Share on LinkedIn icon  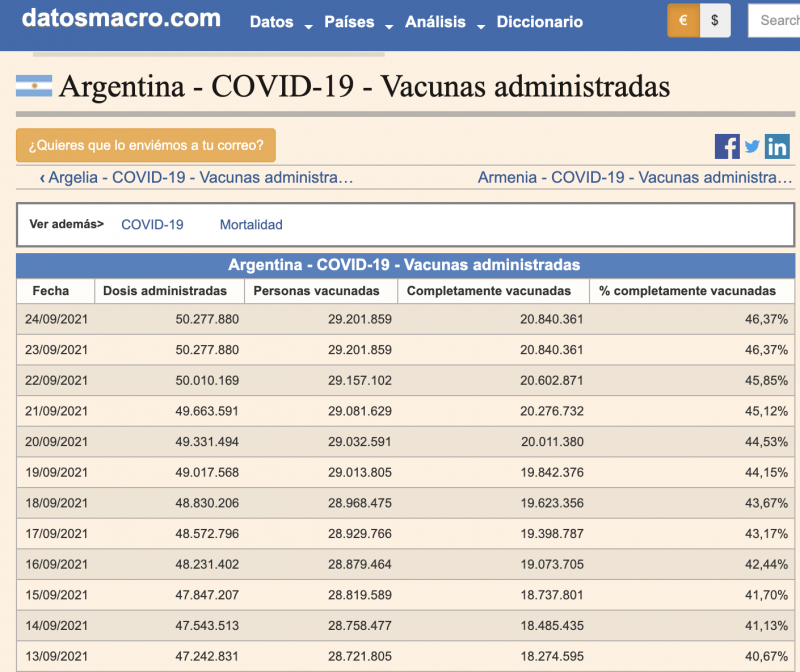tap(777, 146)
